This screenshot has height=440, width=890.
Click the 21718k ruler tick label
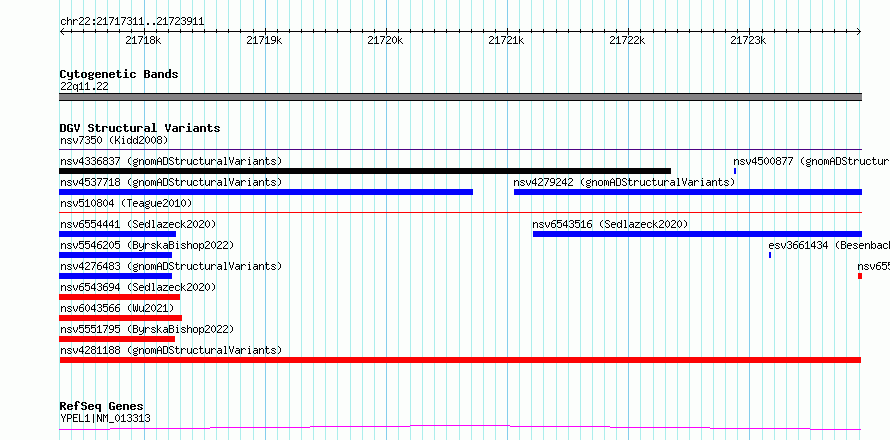pyautogui.click(x=144, y=40)
